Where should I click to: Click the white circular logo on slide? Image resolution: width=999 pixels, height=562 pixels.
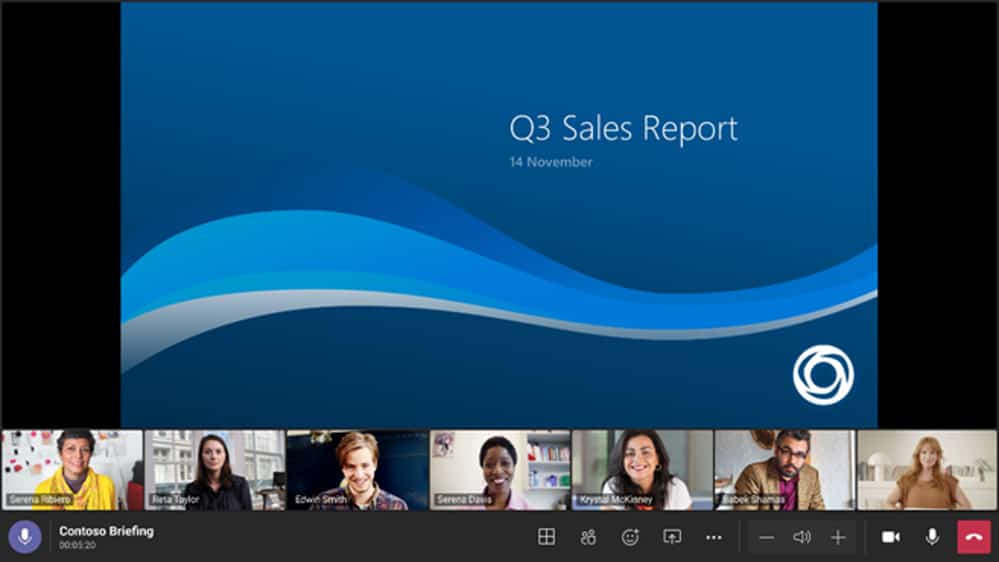pyautogui.click(x=823, y=375)
